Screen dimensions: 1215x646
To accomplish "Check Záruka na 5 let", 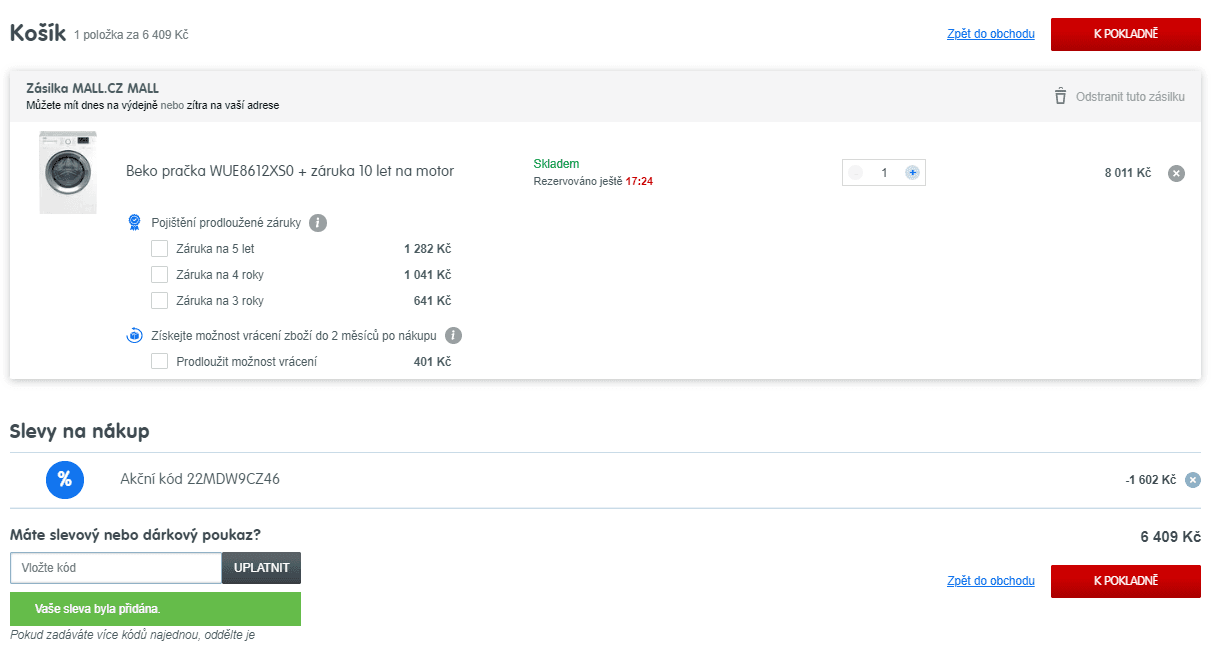I will pyautogui.click(x=159, y=249).
